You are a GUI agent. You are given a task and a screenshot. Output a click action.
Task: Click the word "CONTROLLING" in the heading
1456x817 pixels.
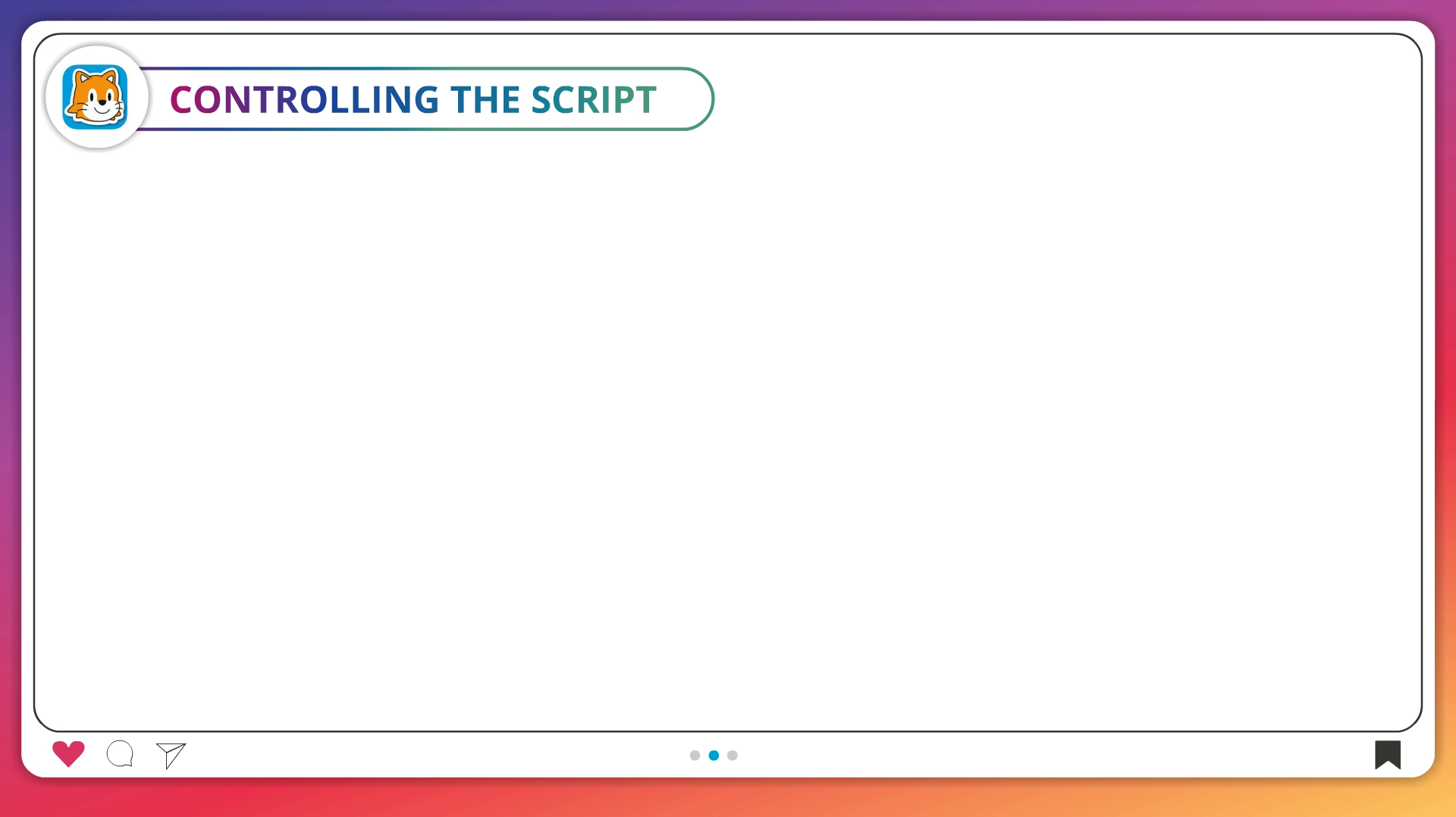pyautogui.click(x=303, y=99)
